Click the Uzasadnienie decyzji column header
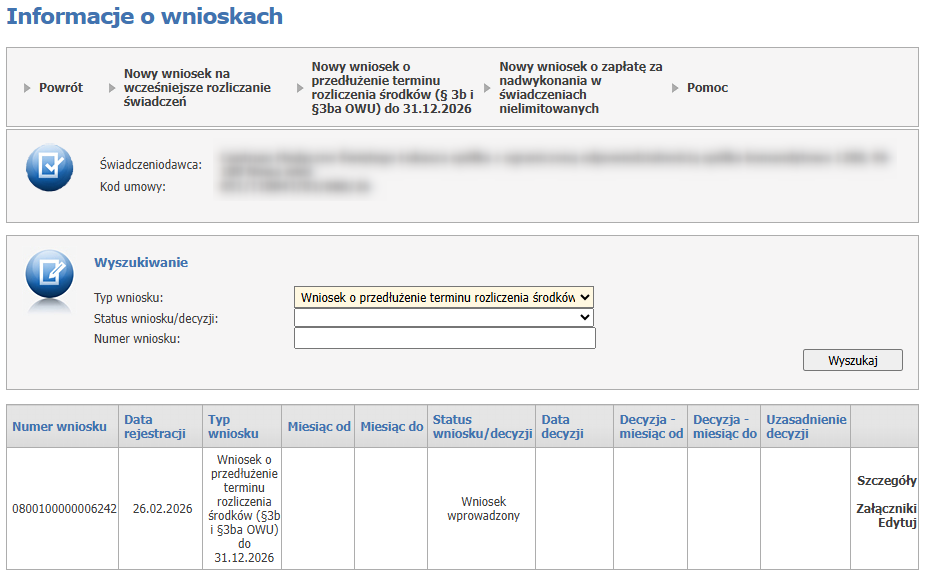This screenshot has width=925, height=576. (x=805, y=427)
